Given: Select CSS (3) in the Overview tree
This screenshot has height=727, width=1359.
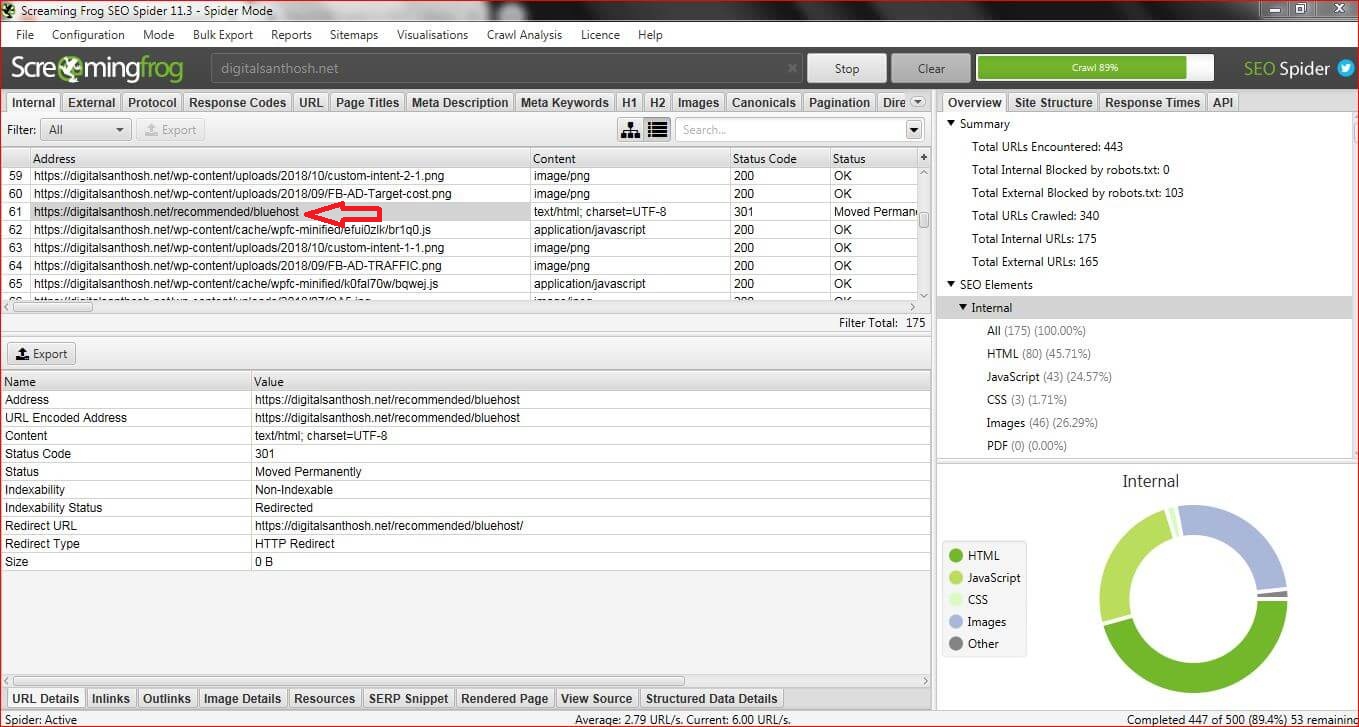Looking at the screenshot, I should (x=1026, y=400).
